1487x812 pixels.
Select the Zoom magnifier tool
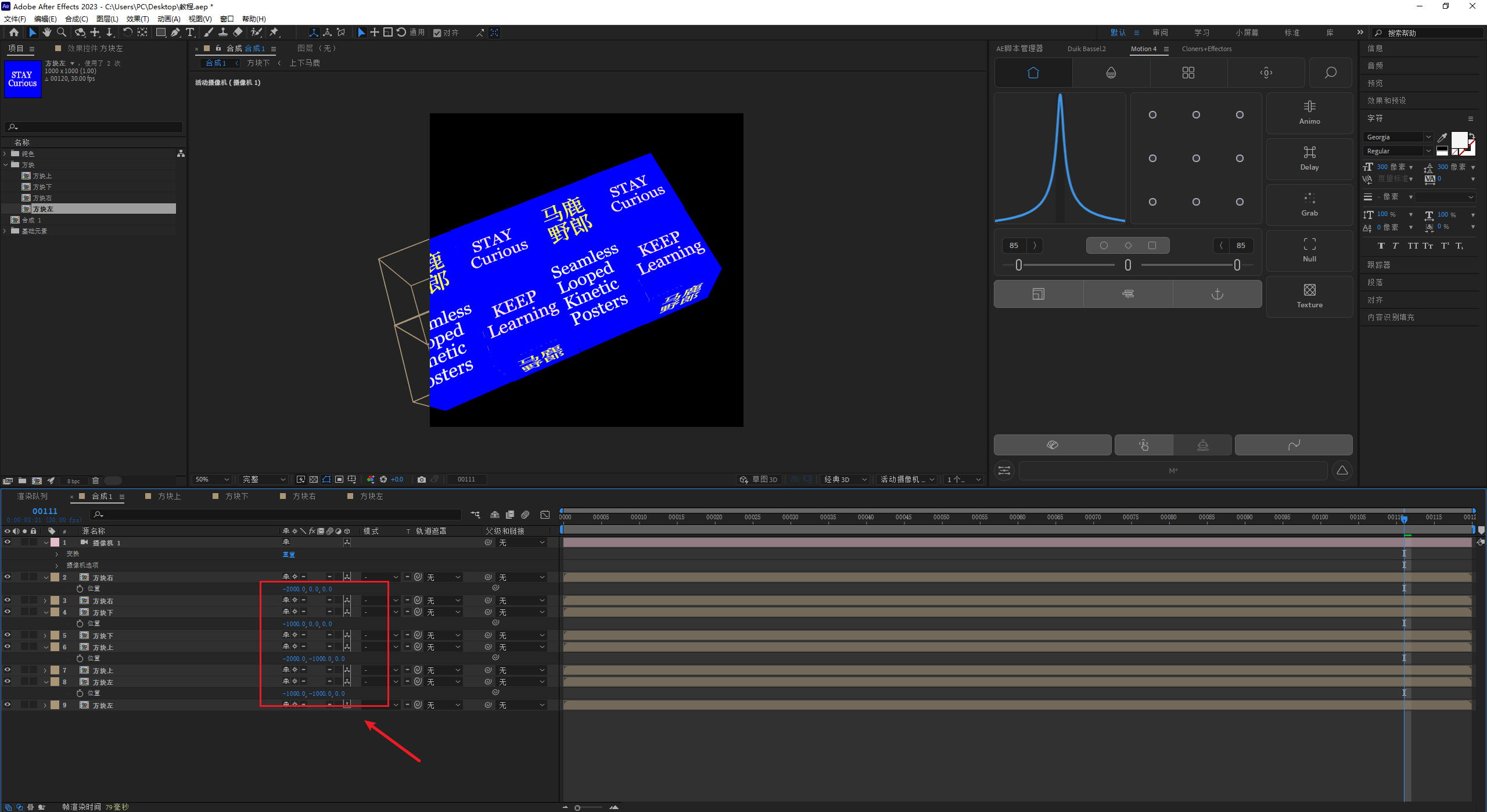(62, 33)
